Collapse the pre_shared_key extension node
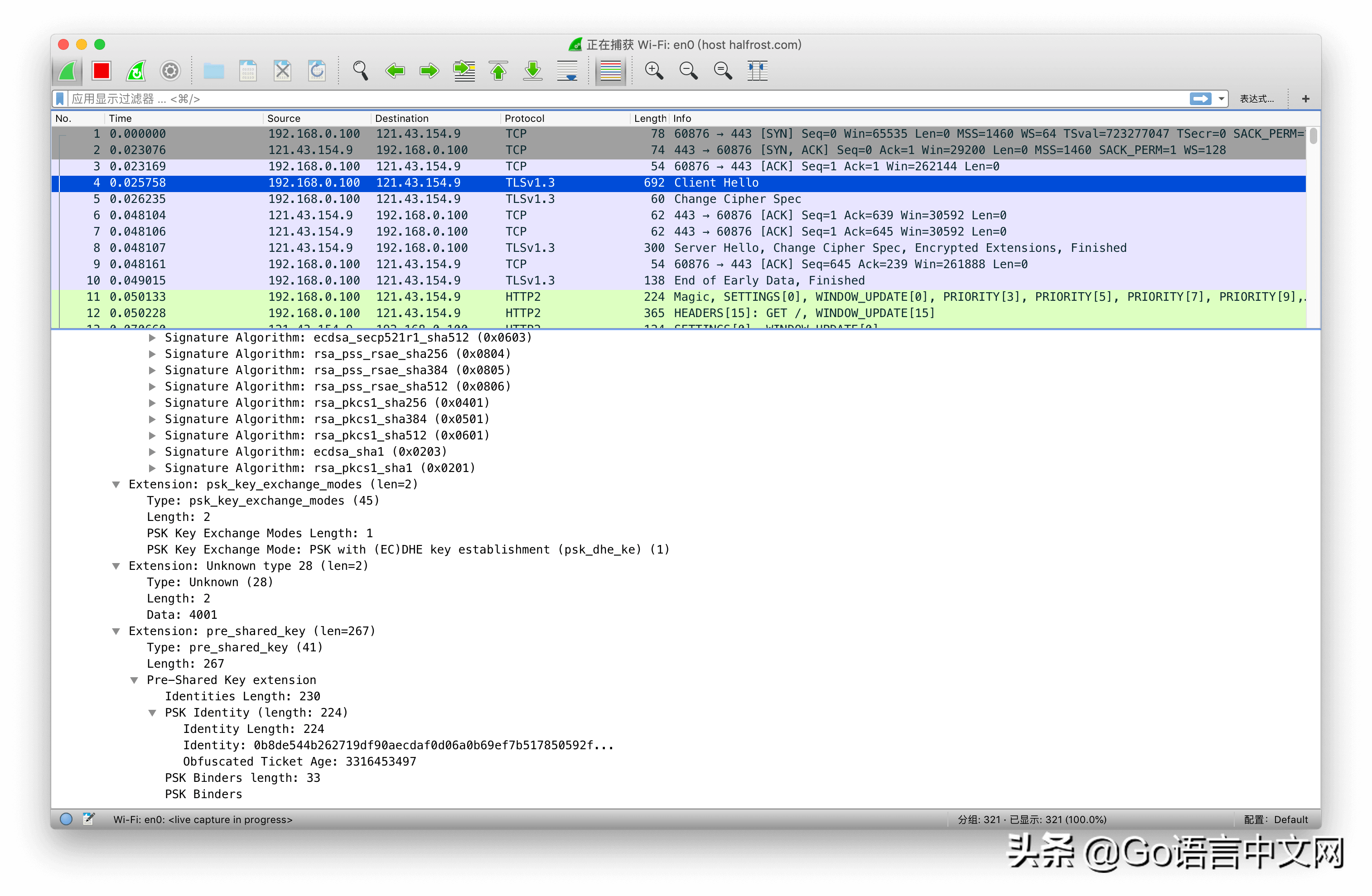 click(x=116, y=631)
